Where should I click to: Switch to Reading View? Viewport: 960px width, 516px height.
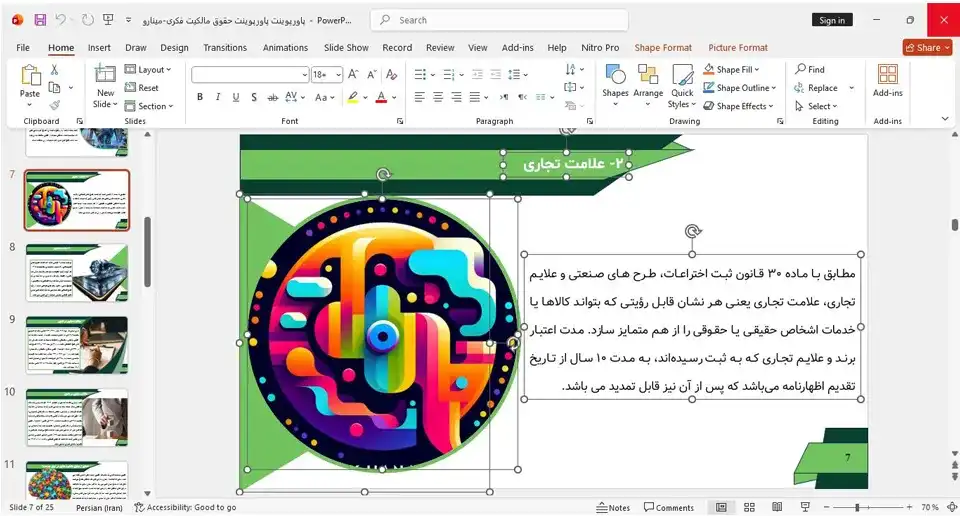pyautogui.click(x=777, y=507)
